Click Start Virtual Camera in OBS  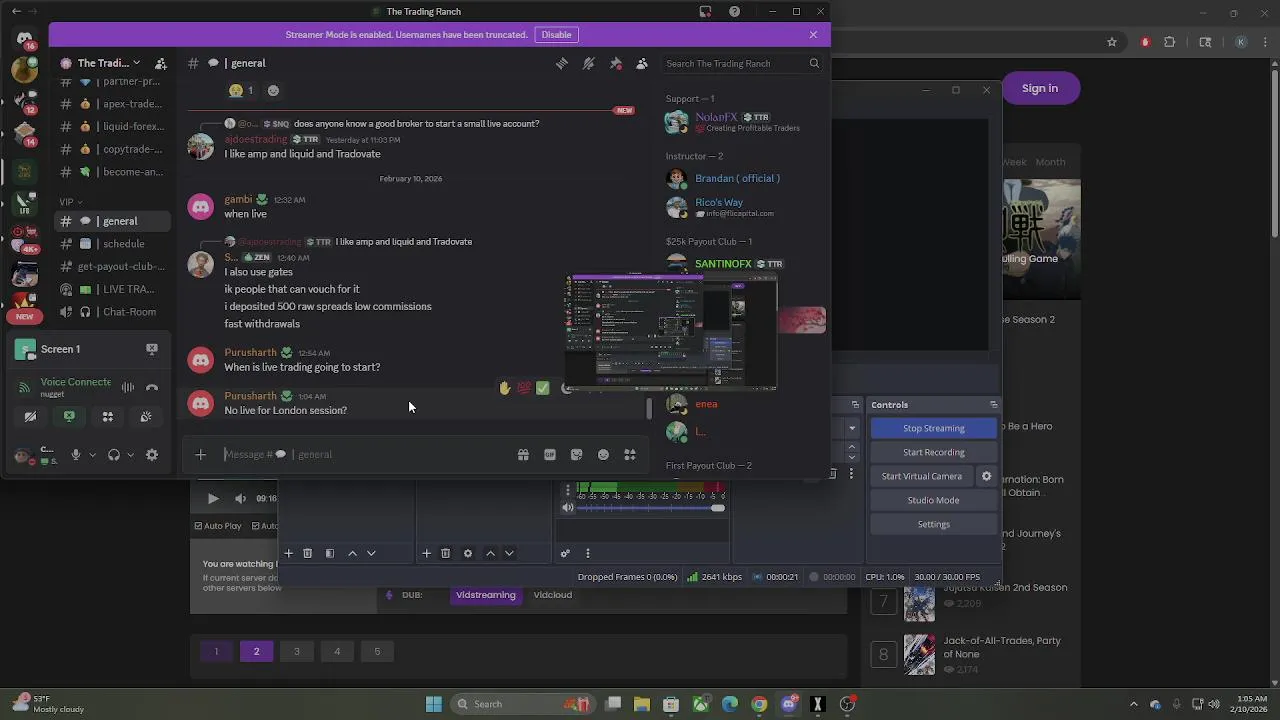pos(921,476)
